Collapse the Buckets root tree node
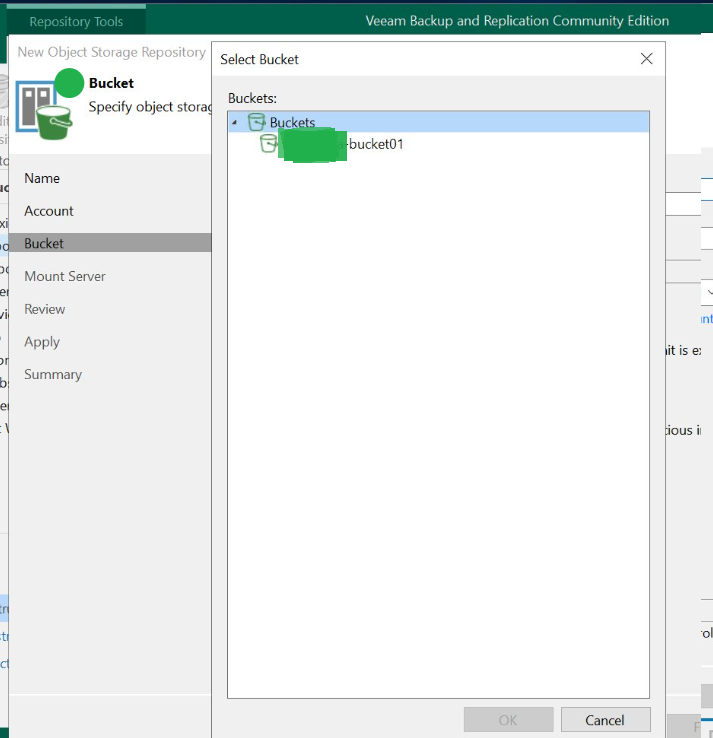Viewport: 713px width, 738px height. (x=234, y=122)
